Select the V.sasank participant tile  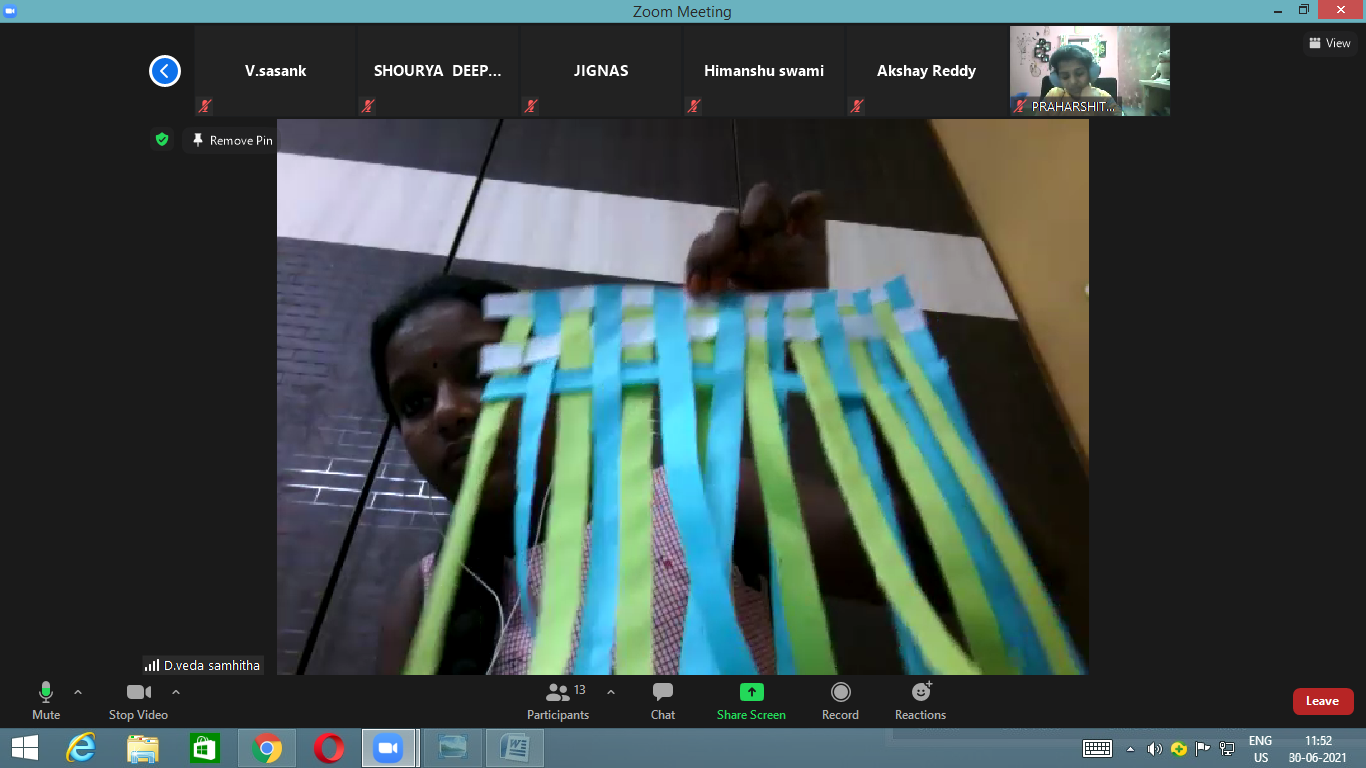point(276,71)
